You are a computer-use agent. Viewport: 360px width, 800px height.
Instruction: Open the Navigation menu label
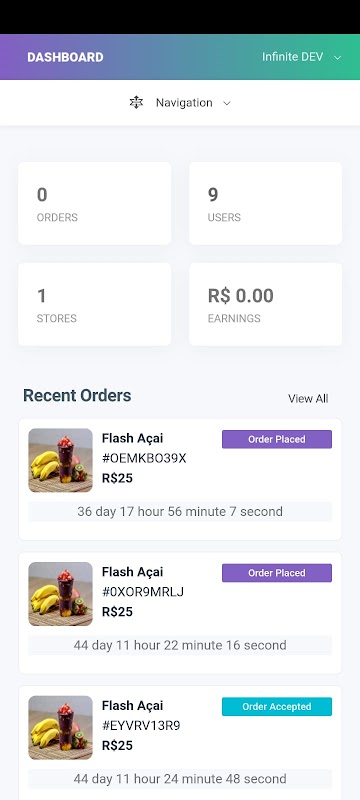tap(184, 103)
